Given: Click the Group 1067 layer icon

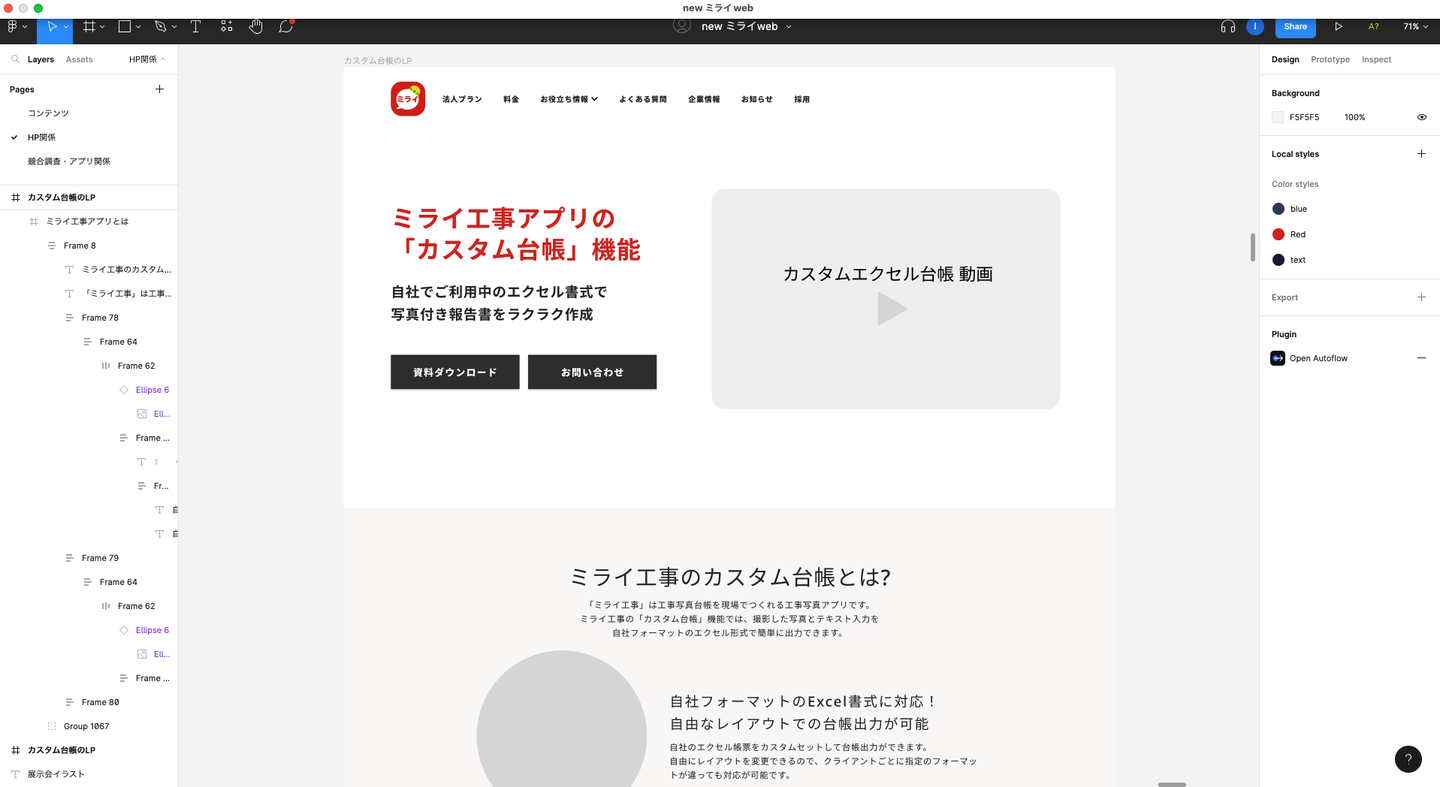Looking at the screenshot, I should [52, 726].
